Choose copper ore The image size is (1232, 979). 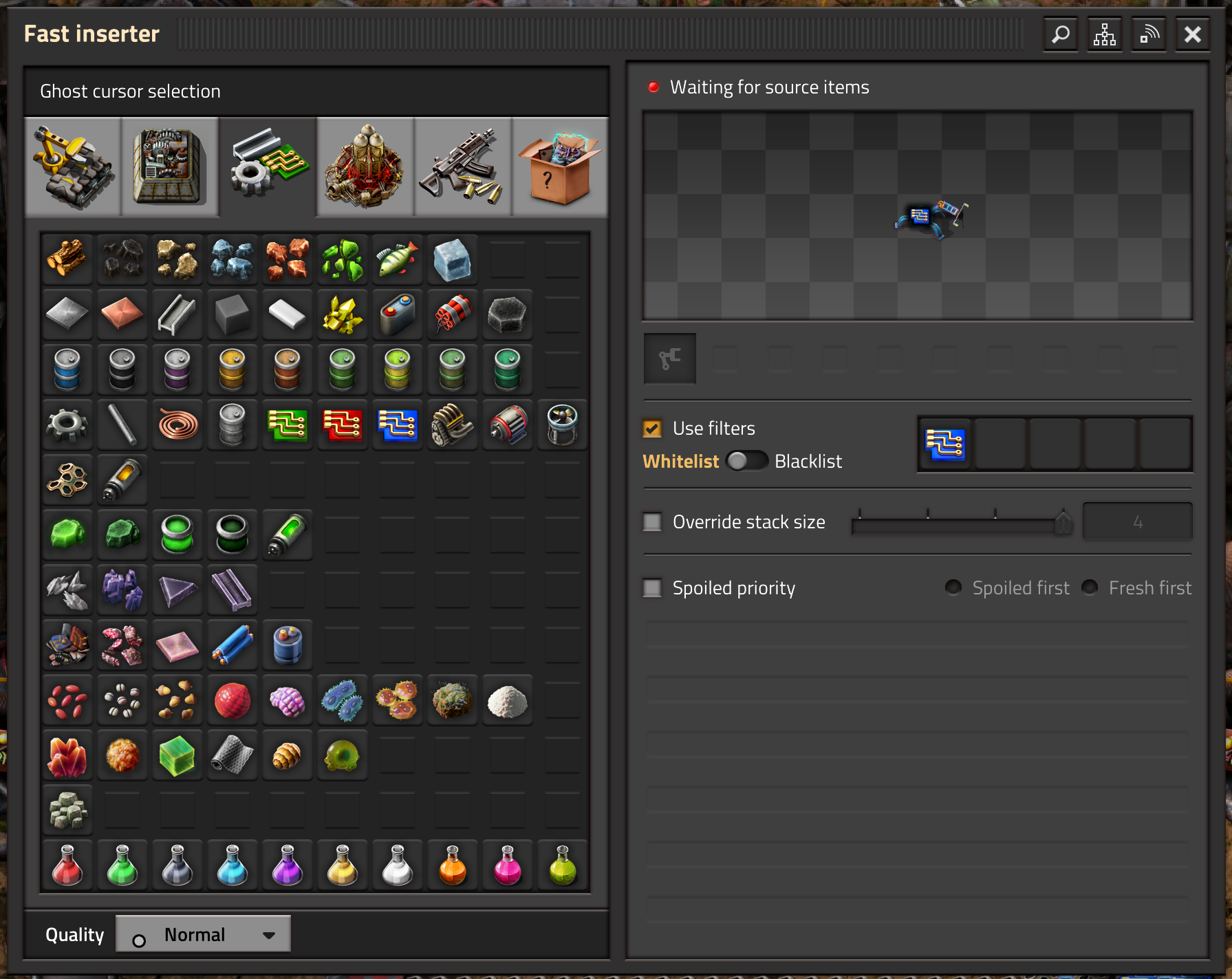coord(288,260)
